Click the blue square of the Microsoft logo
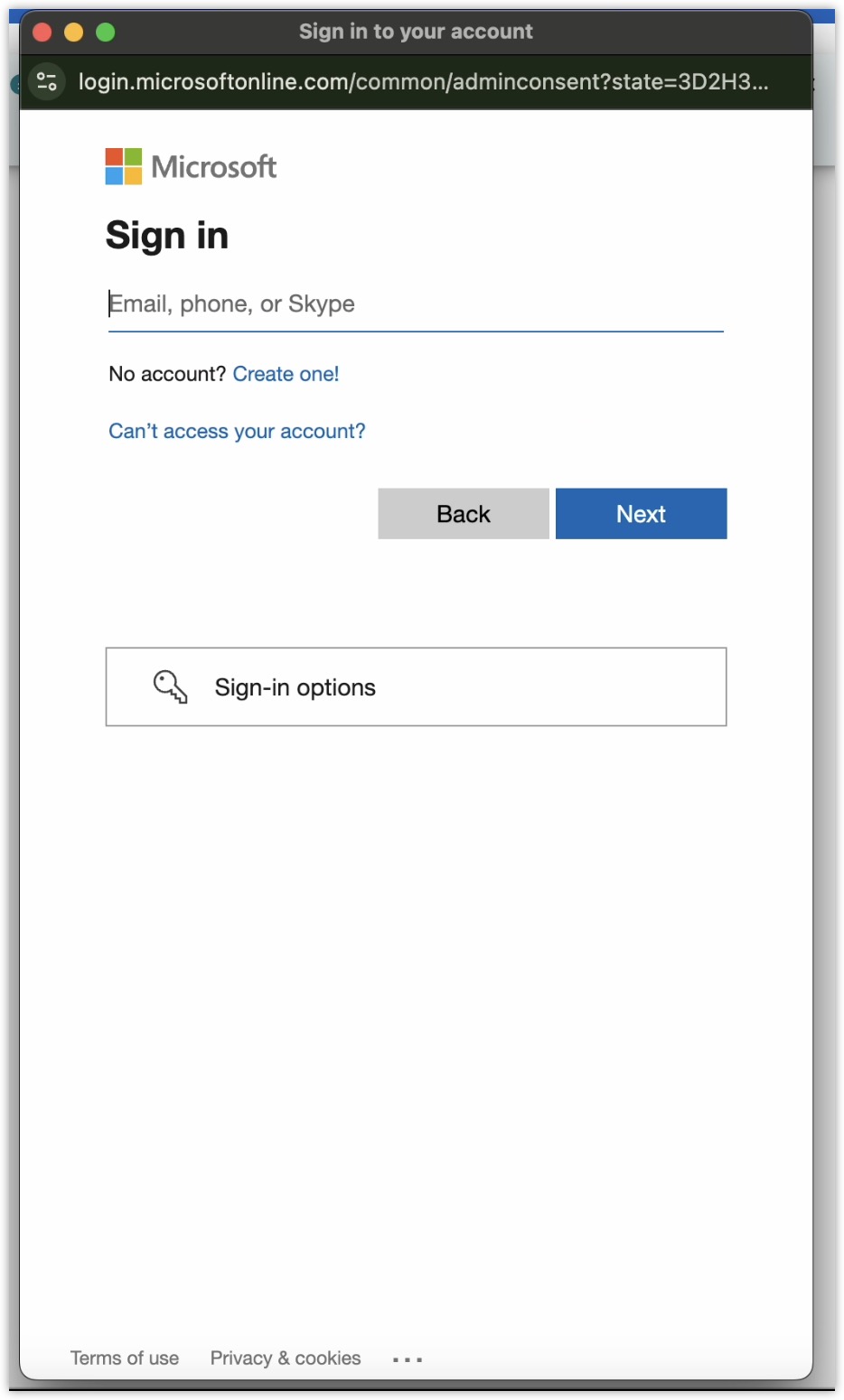The height and width of the screenshot is (1400, 844). (115, 176)
